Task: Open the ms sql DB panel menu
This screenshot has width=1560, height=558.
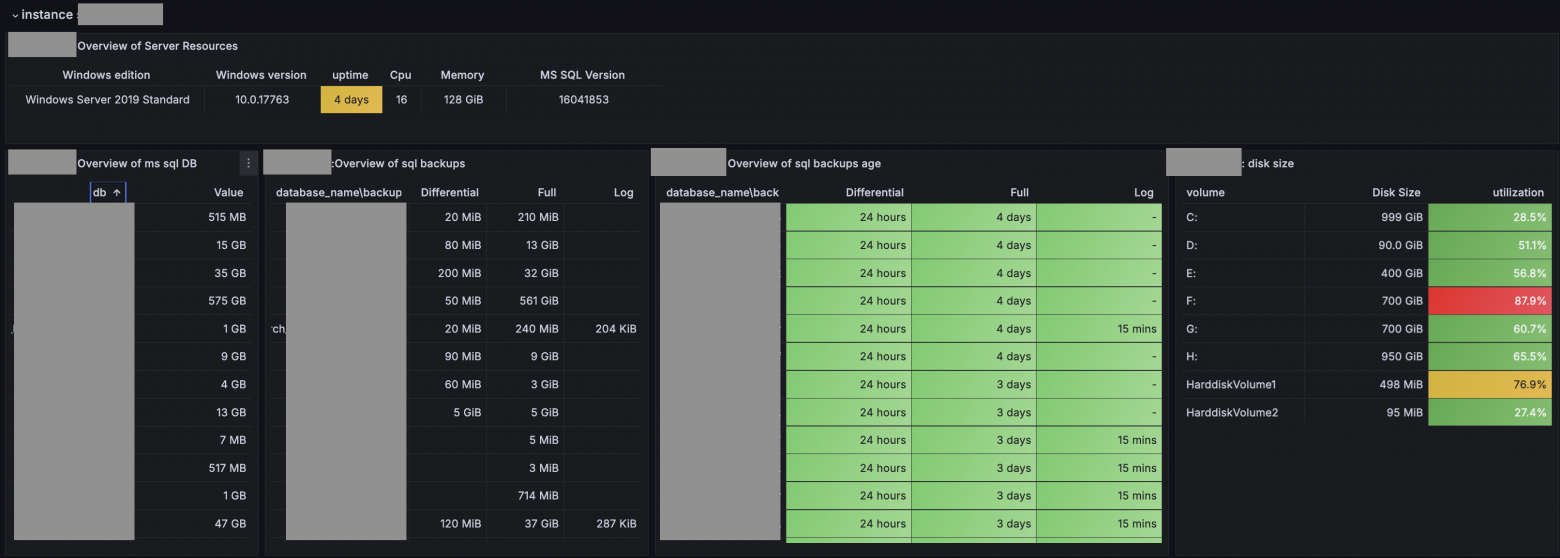Action: coord(249,163)
